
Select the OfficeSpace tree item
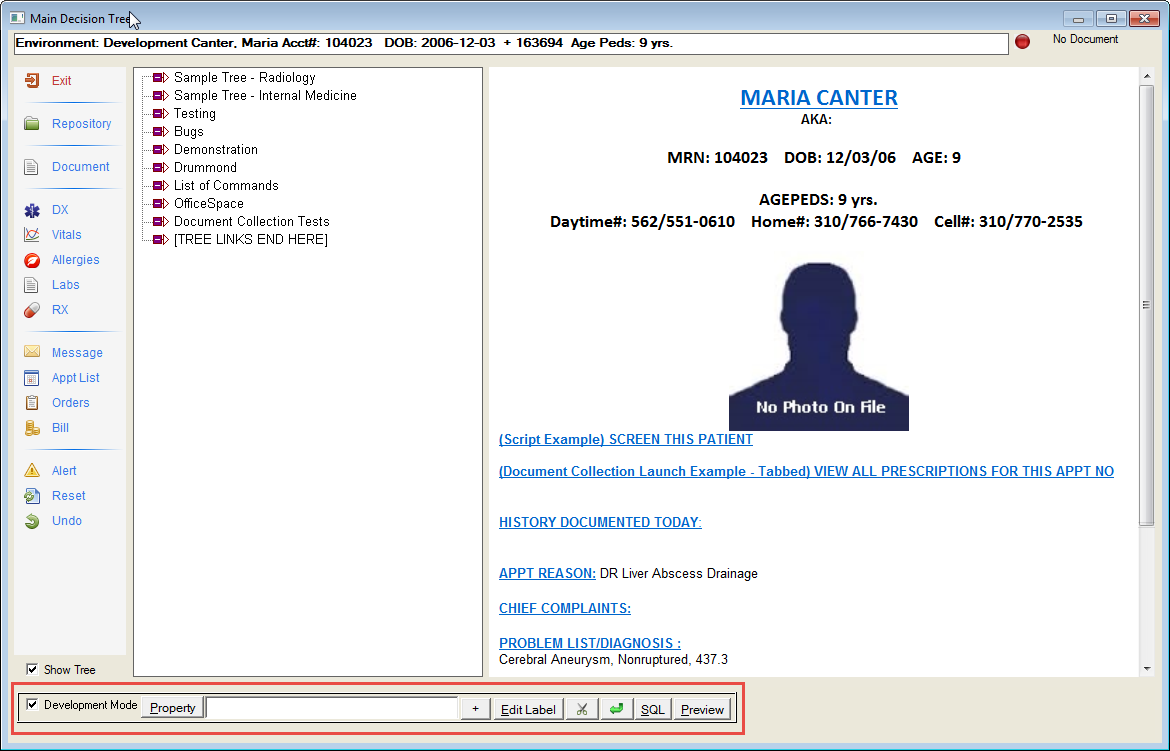coord(208,204)
